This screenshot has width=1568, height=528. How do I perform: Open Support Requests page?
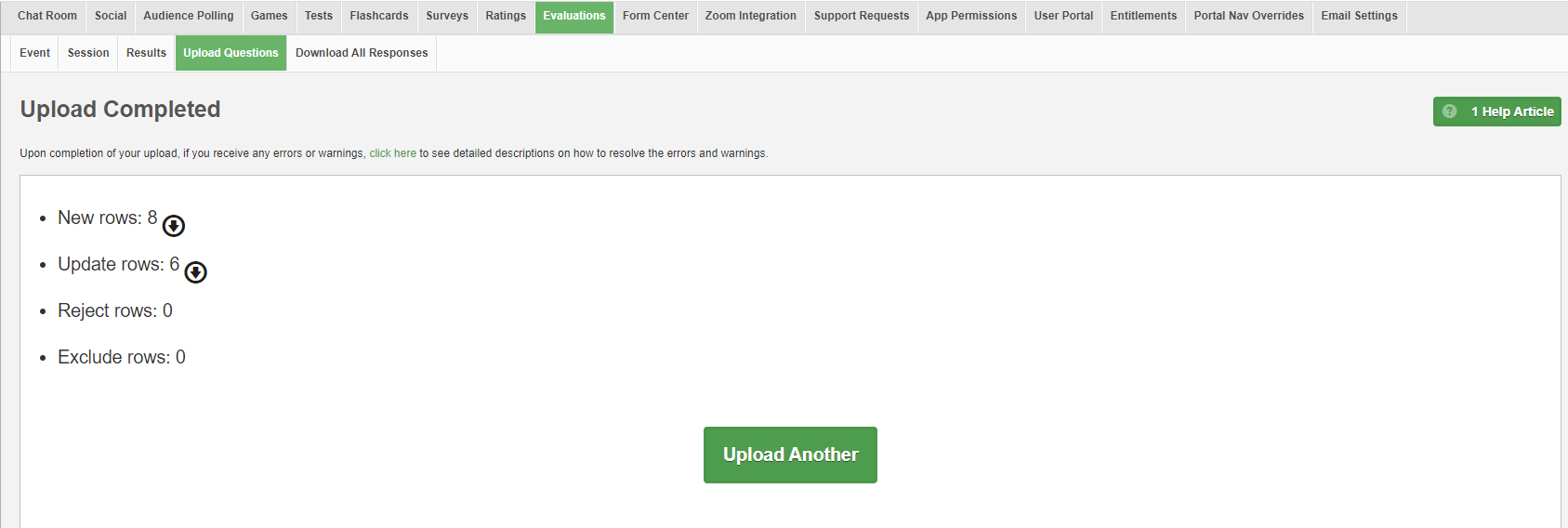pyautogui.click(x=862, y=16)
